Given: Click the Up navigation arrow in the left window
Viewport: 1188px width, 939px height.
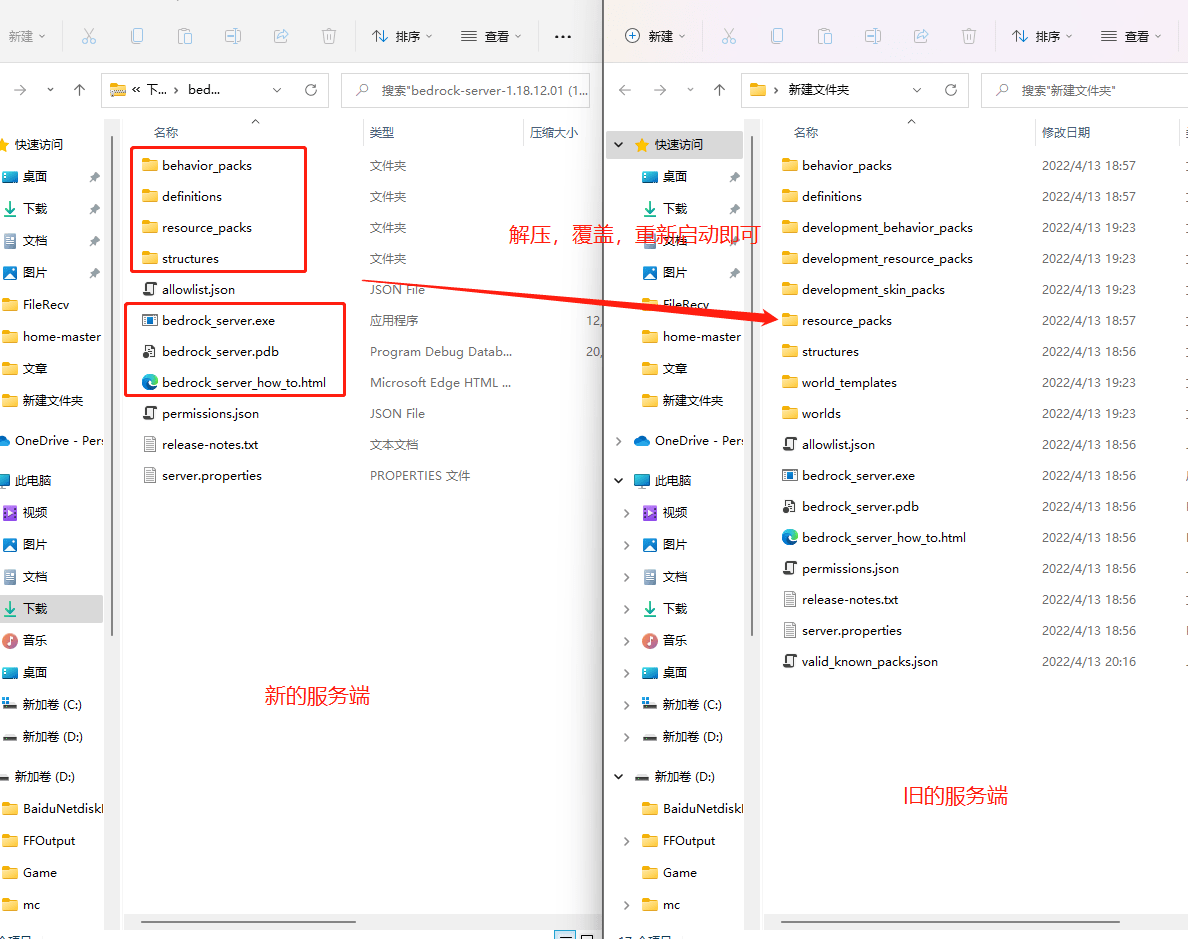Looking at the screenshot, I should click(79, 90).
